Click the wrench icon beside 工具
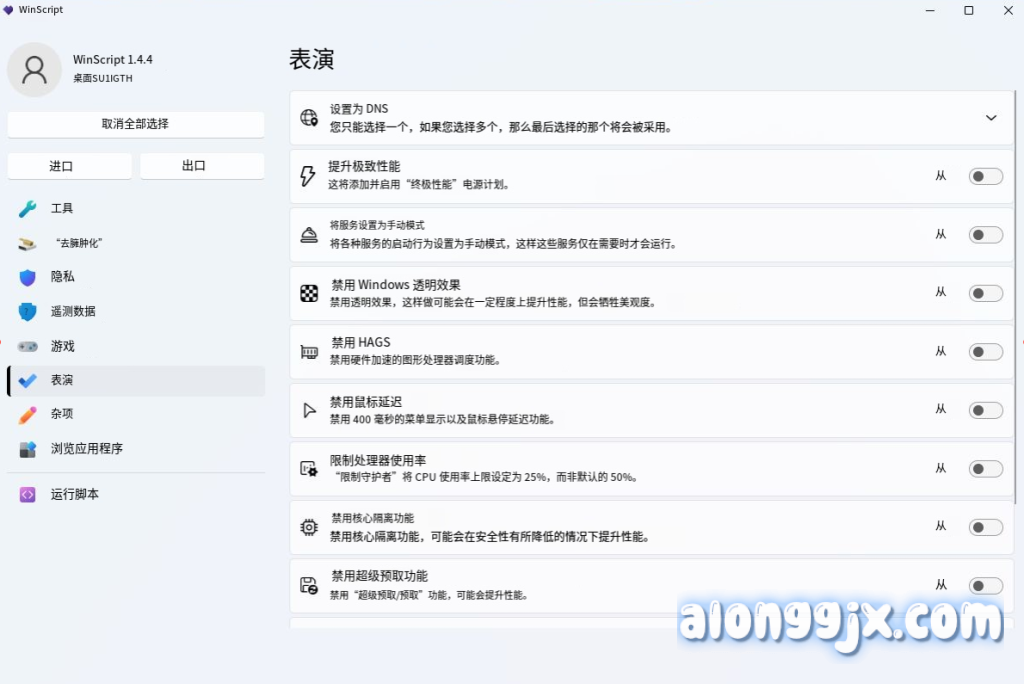 coord(28,209)
